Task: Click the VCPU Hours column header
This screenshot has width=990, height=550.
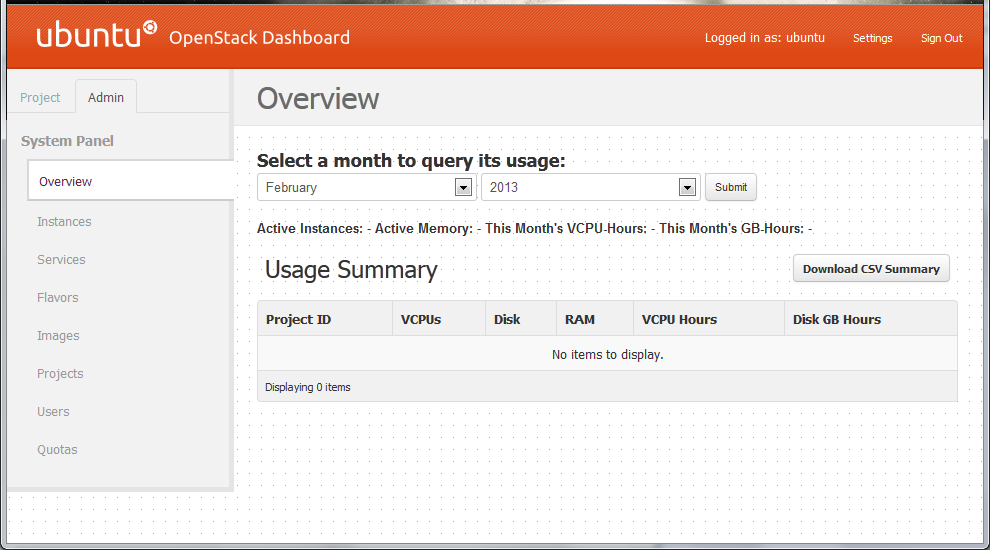Action: pyautogui.click(x=709, y=320)
